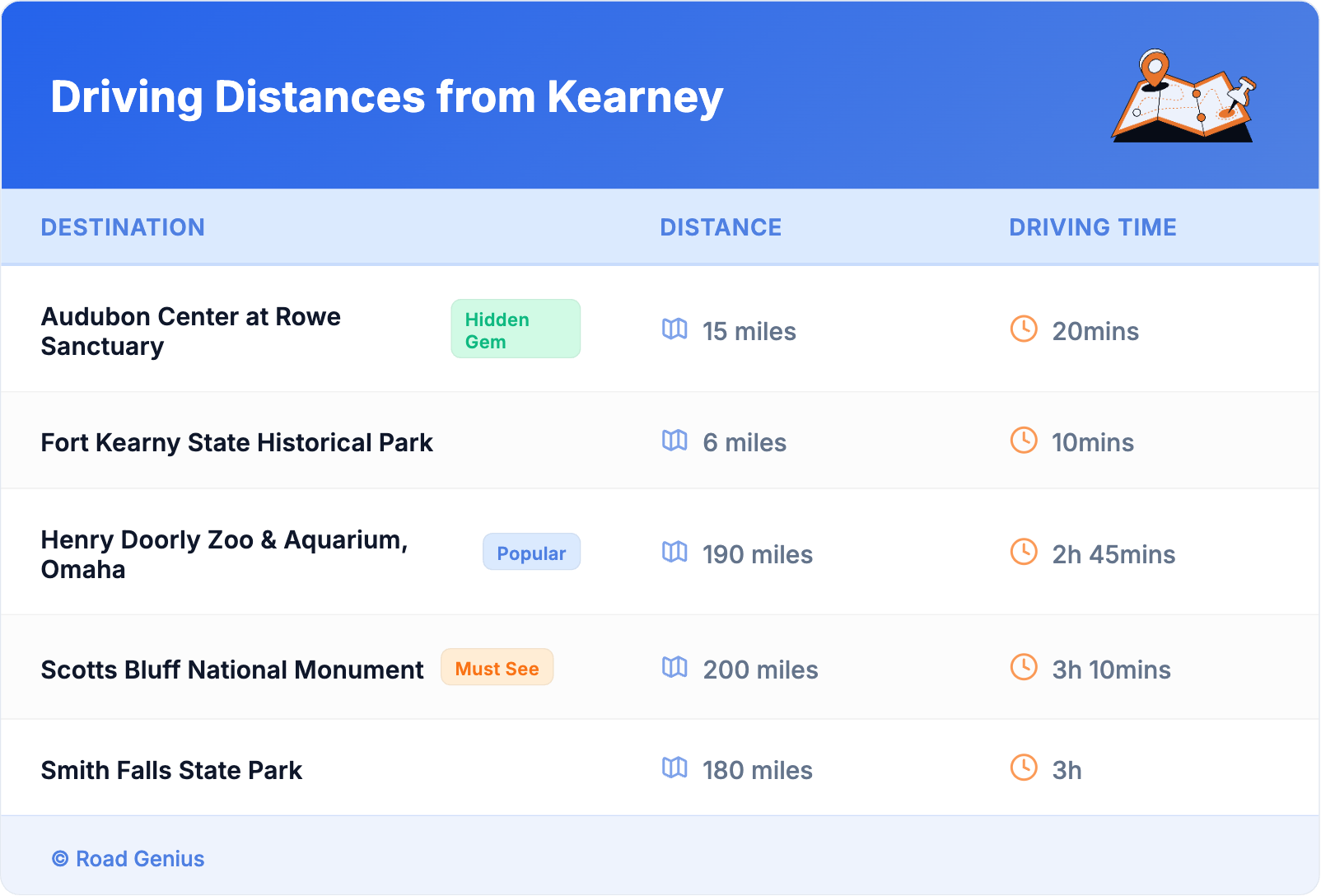Click Scotts Bluff National Monument name

tap(232, 670)
